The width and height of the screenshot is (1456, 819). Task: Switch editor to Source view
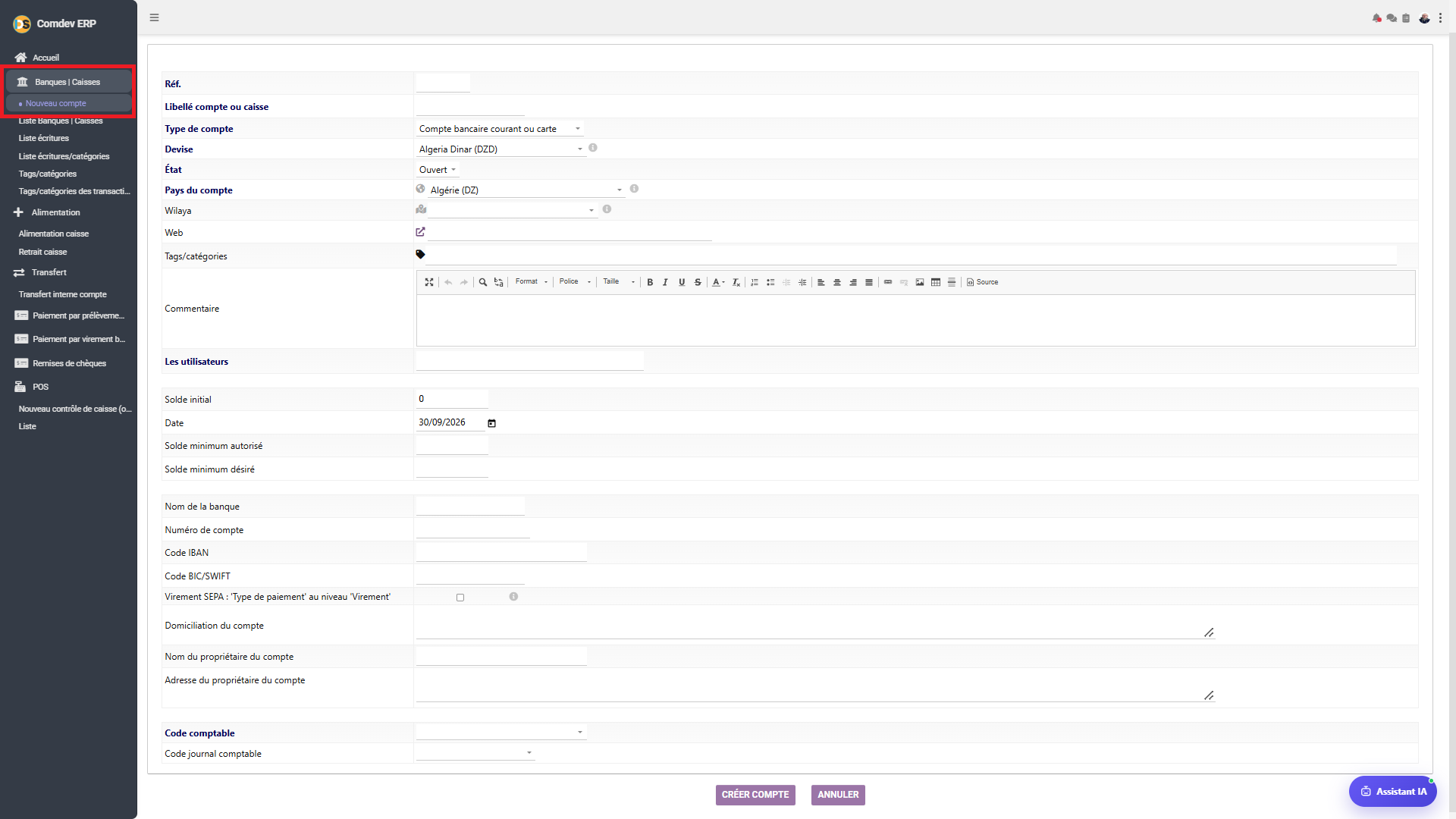click(982, 282)
